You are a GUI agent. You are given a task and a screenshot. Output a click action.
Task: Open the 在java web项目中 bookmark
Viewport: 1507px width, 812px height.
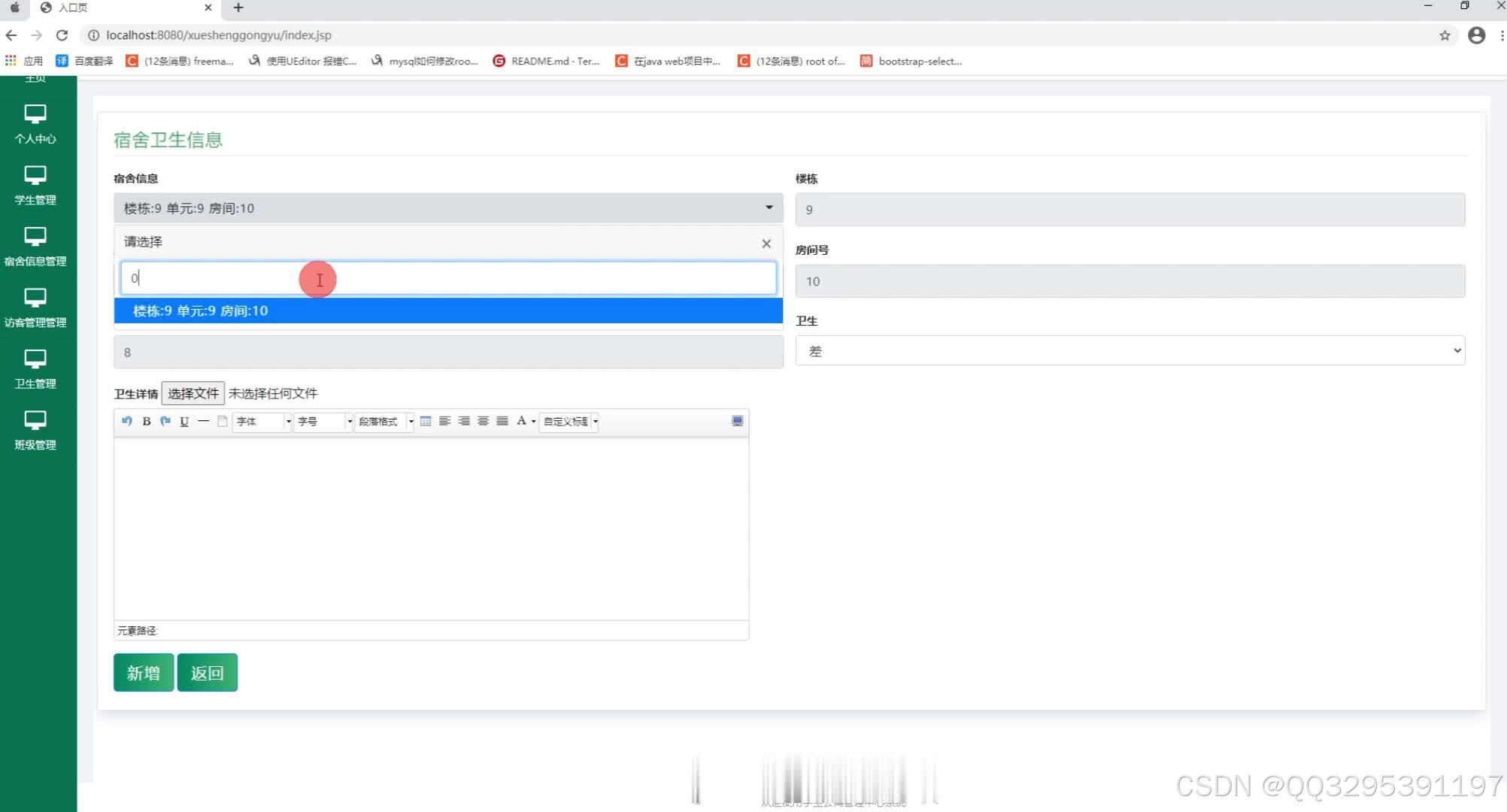[669, 61]
